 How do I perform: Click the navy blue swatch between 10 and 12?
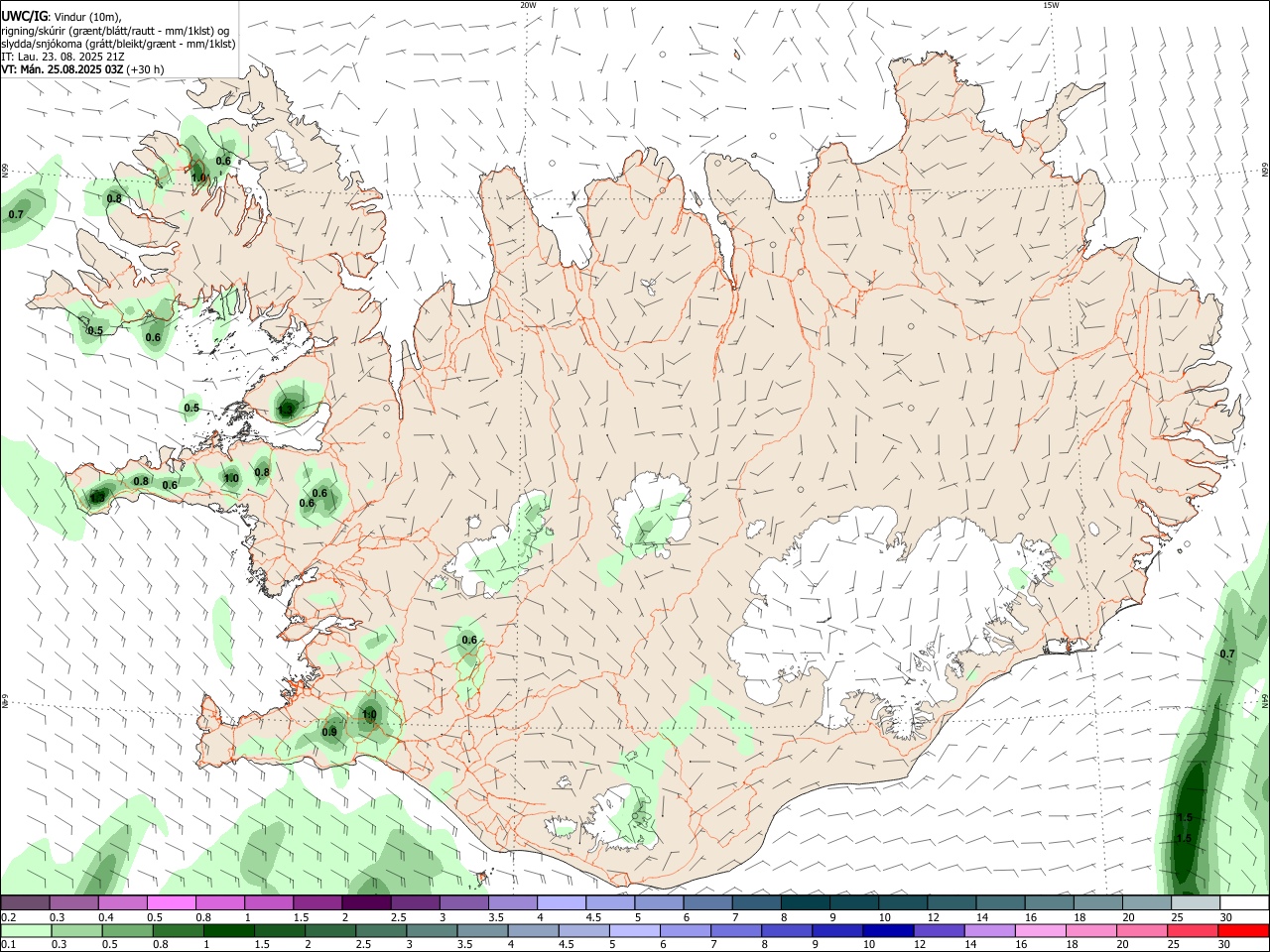click(x=887, y=930)
